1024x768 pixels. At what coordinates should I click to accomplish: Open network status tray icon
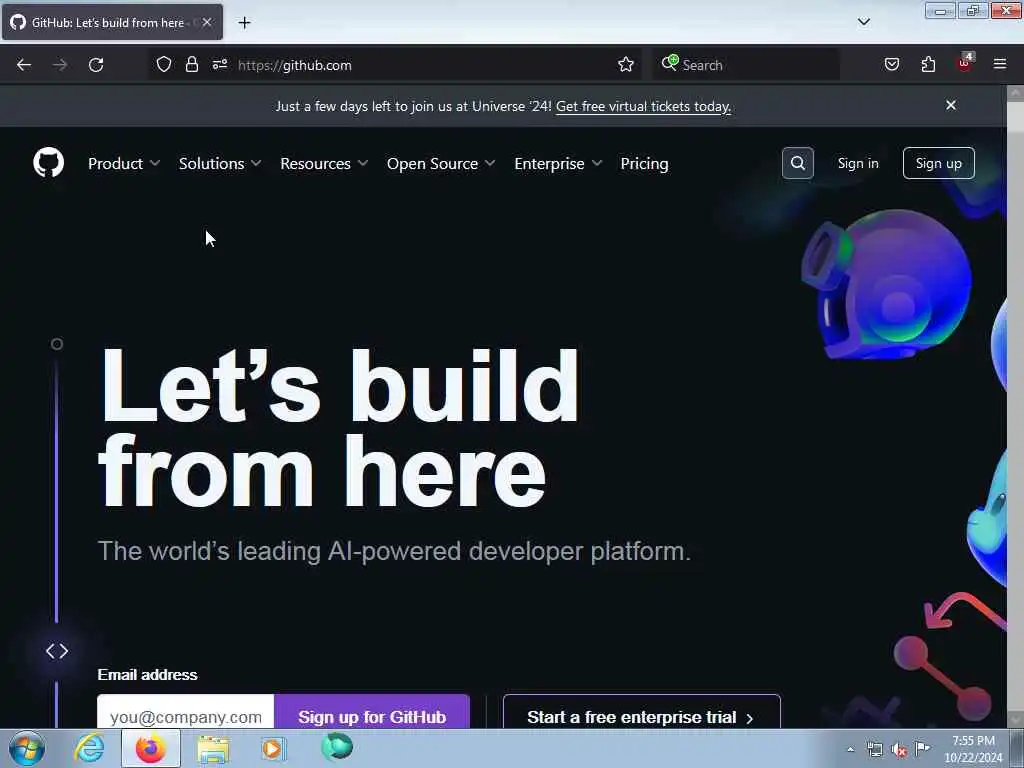tap(874, 750)
